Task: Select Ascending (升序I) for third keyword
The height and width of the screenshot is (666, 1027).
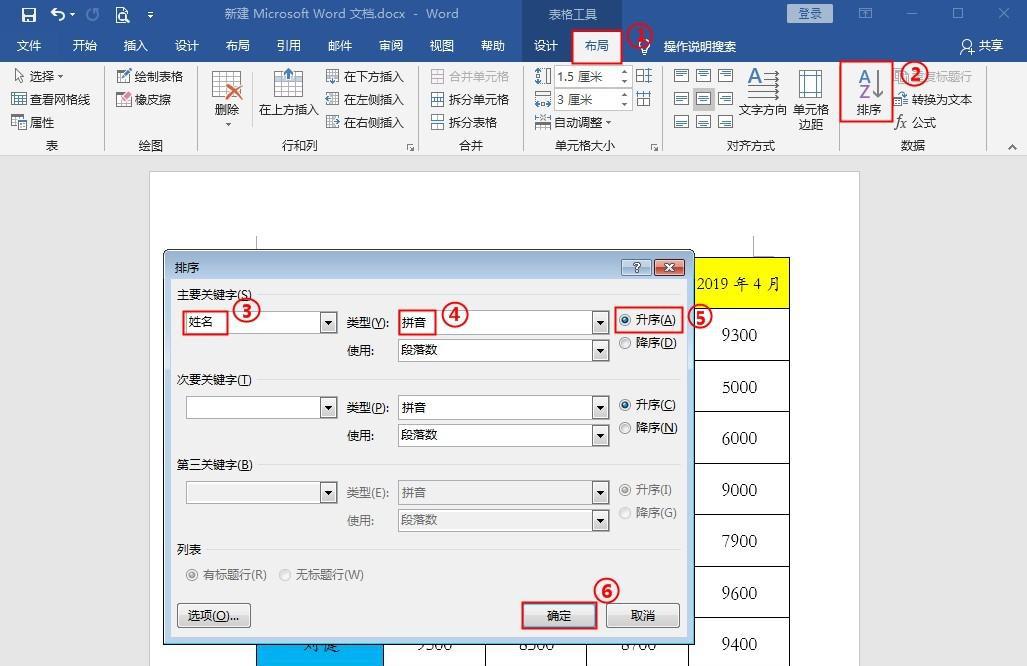Action: pyautogui.click(x=645, y=490)
